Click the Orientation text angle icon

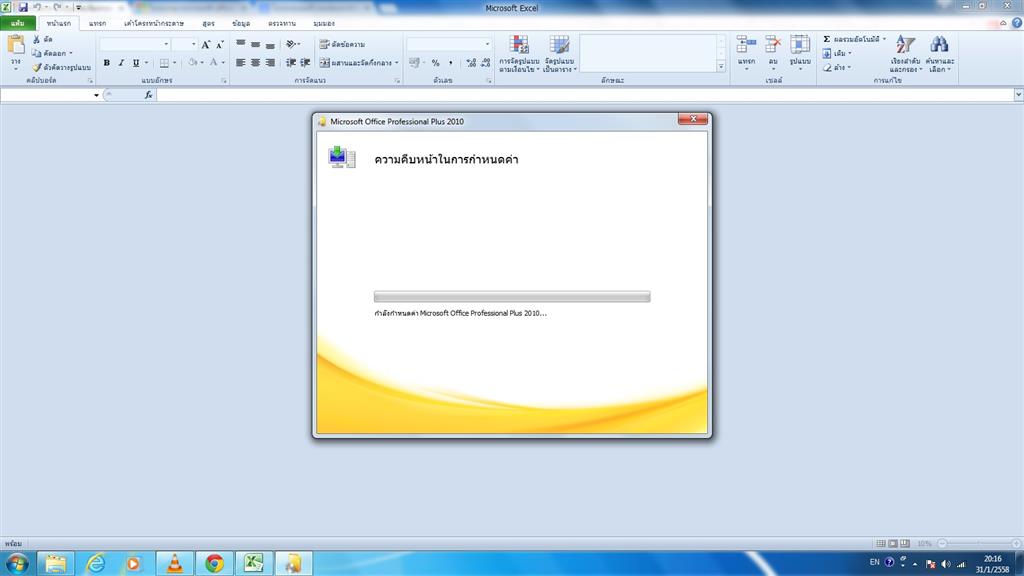click(291, 44)
